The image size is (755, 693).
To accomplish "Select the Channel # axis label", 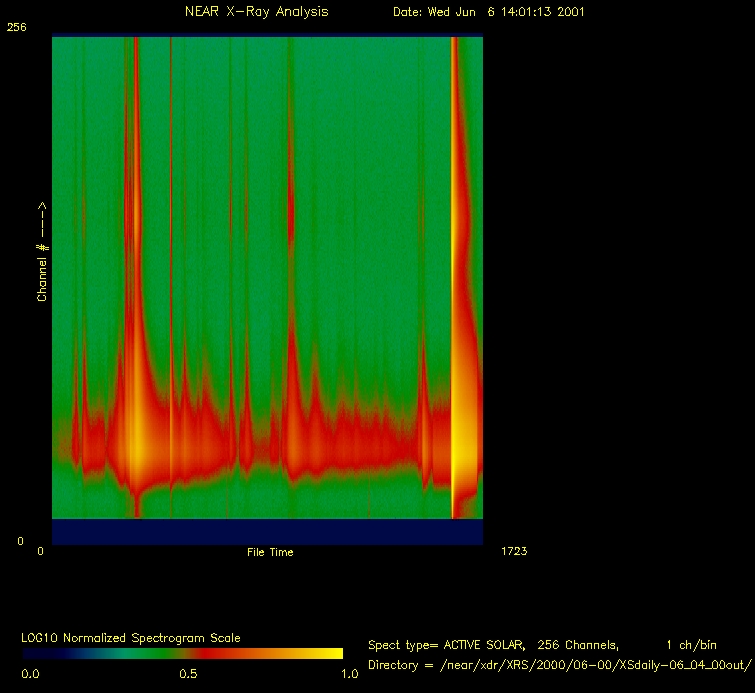I will tap(42, 252).
